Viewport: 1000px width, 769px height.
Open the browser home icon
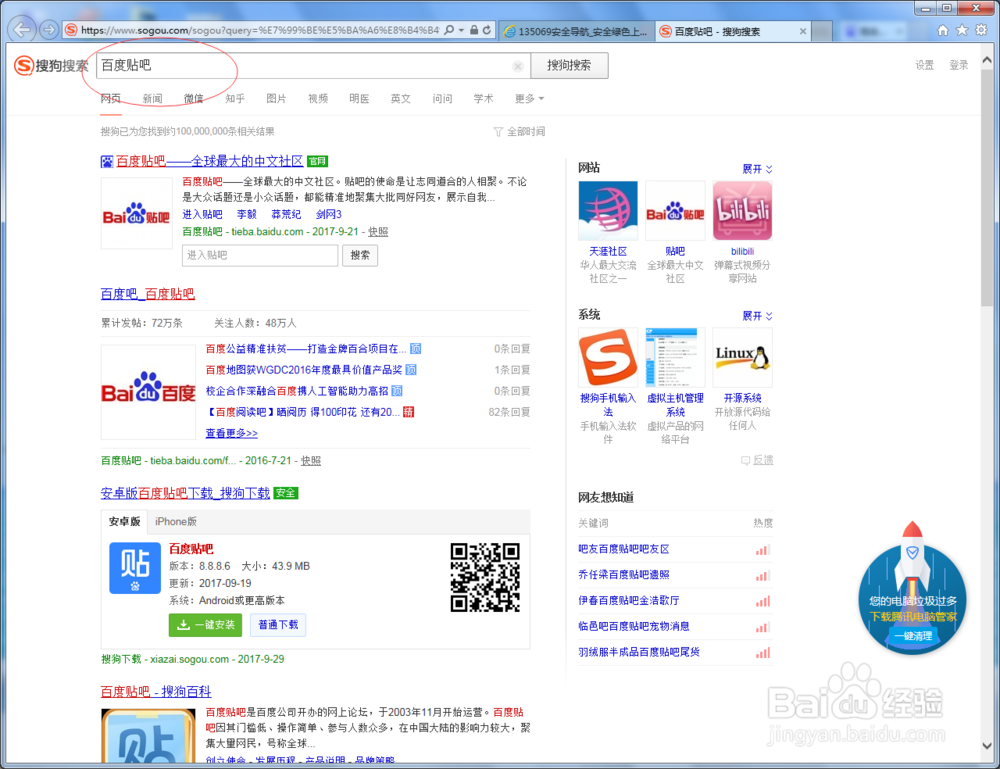(x=943, y=30)
